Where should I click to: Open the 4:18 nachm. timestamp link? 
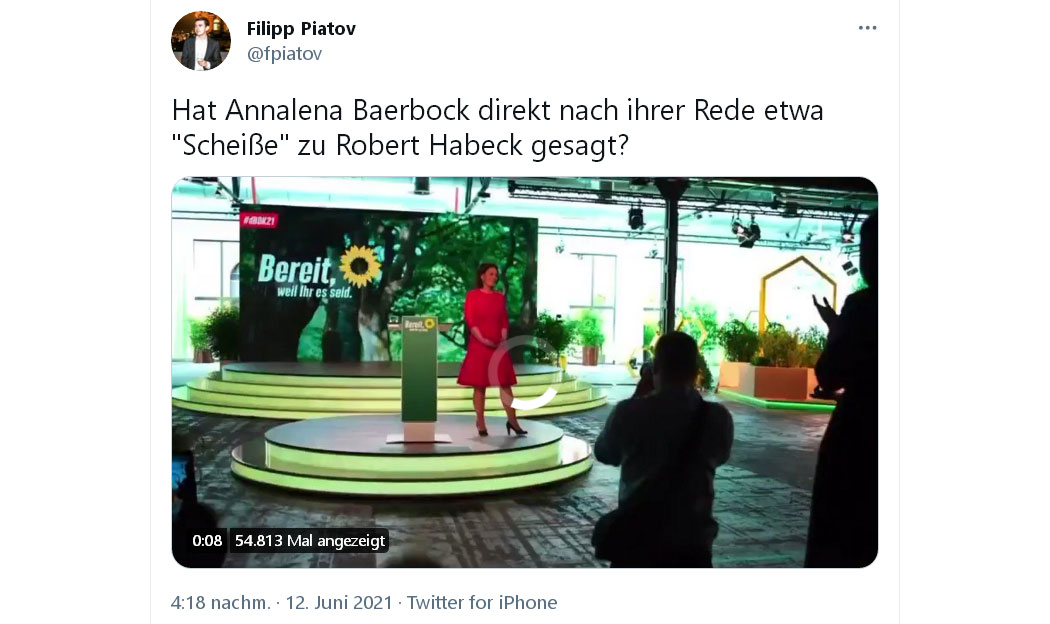tap(220, 602)
